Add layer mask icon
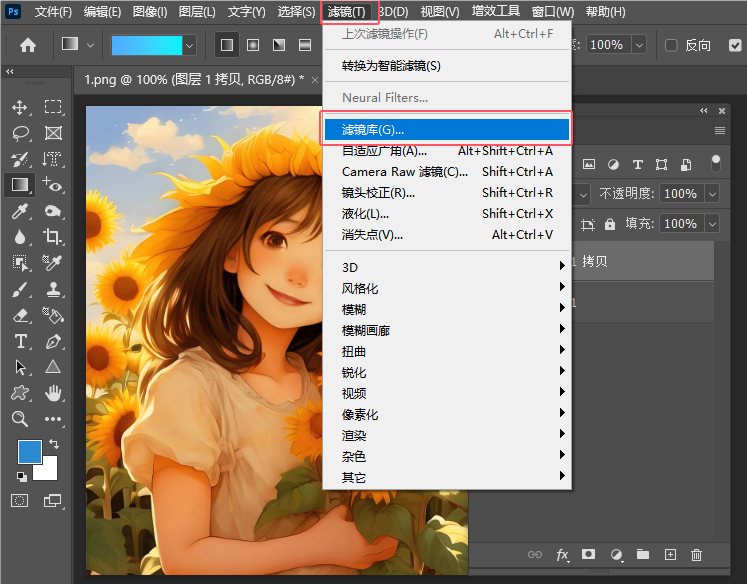747x584 pixels. (588, 554)
